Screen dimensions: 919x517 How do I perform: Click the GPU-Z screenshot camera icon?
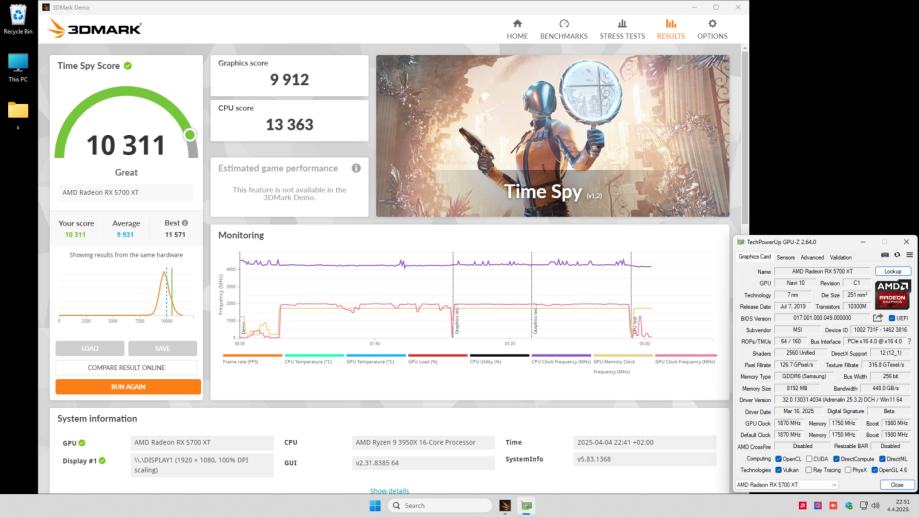pyautogui.click(x=884, y=255)
